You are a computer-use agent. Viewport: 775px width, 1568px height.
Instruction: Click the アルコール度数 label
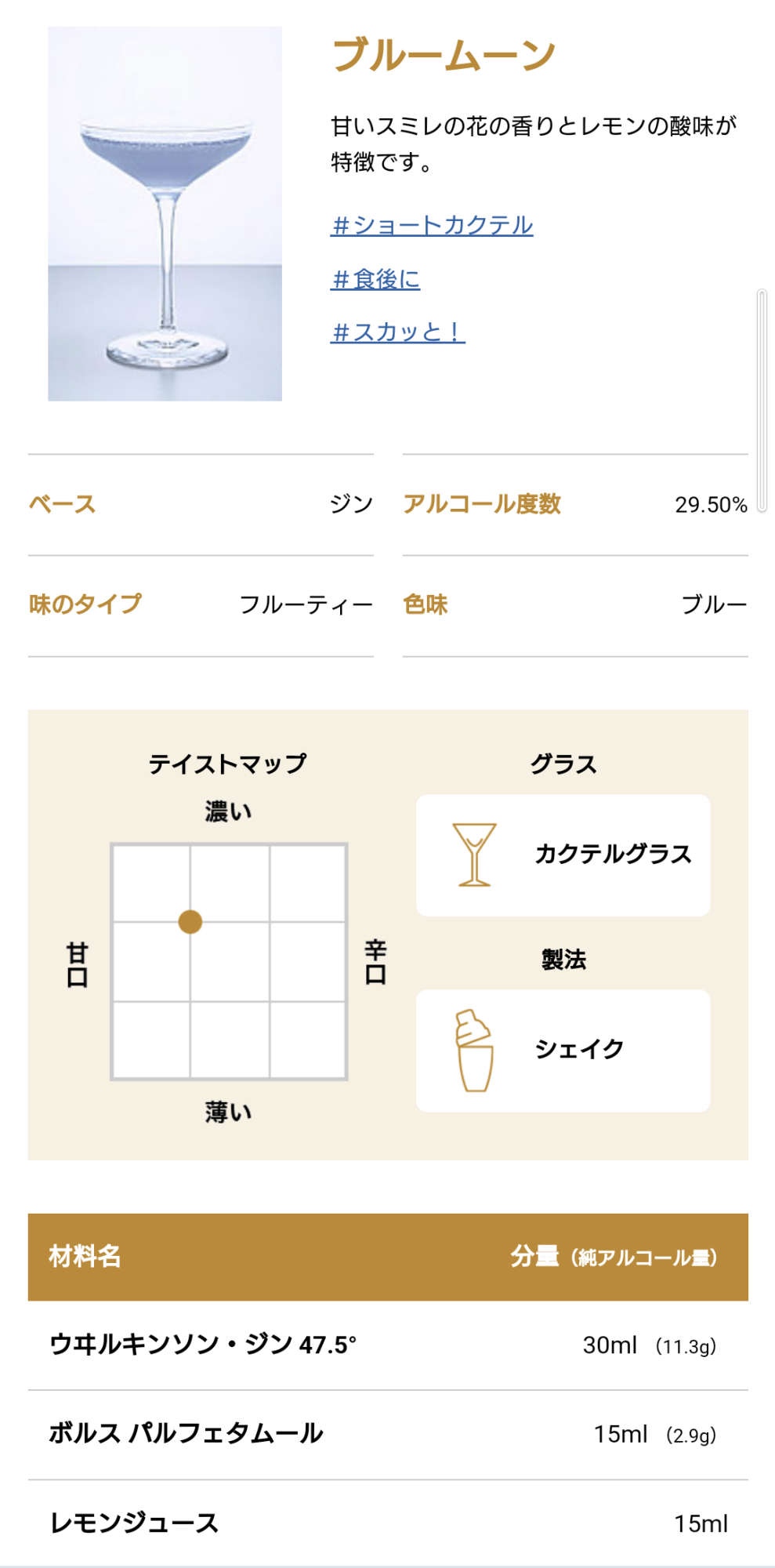482,504
